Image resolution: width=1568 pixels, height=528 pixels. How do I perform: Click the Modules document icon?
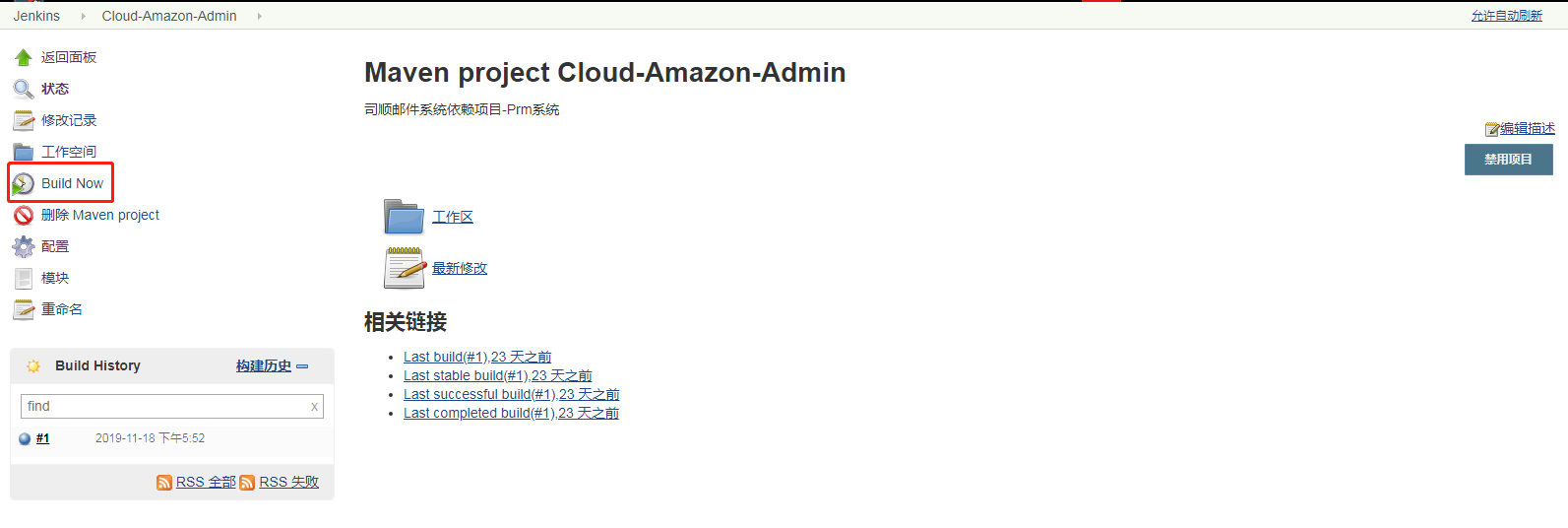pos(24,278)
